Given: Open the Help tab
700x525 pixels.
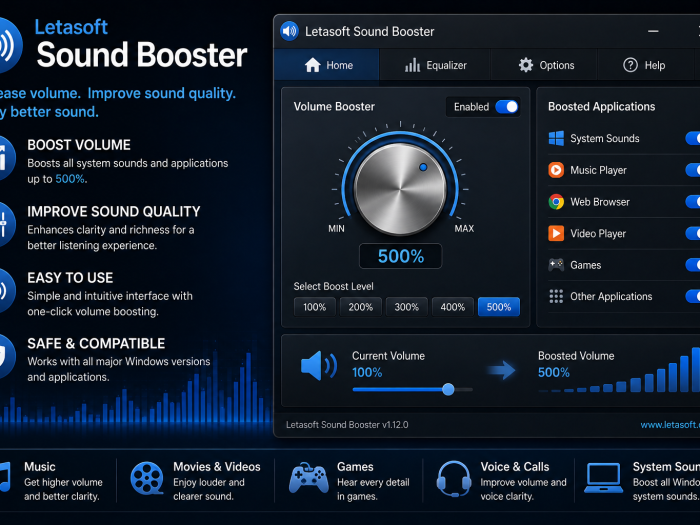Looking at the screenshot, I should [644, 65].
